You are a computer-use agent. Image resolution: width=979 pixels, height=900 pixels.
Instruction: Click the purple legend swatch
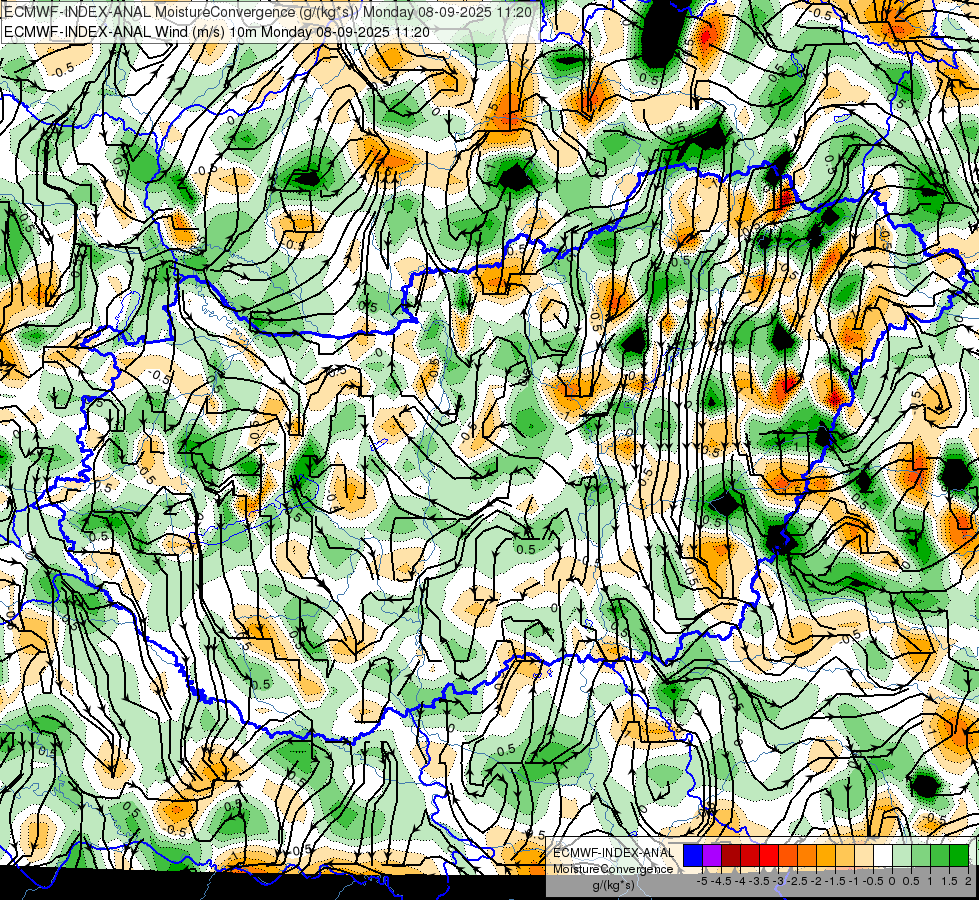(x=712, y=856)
